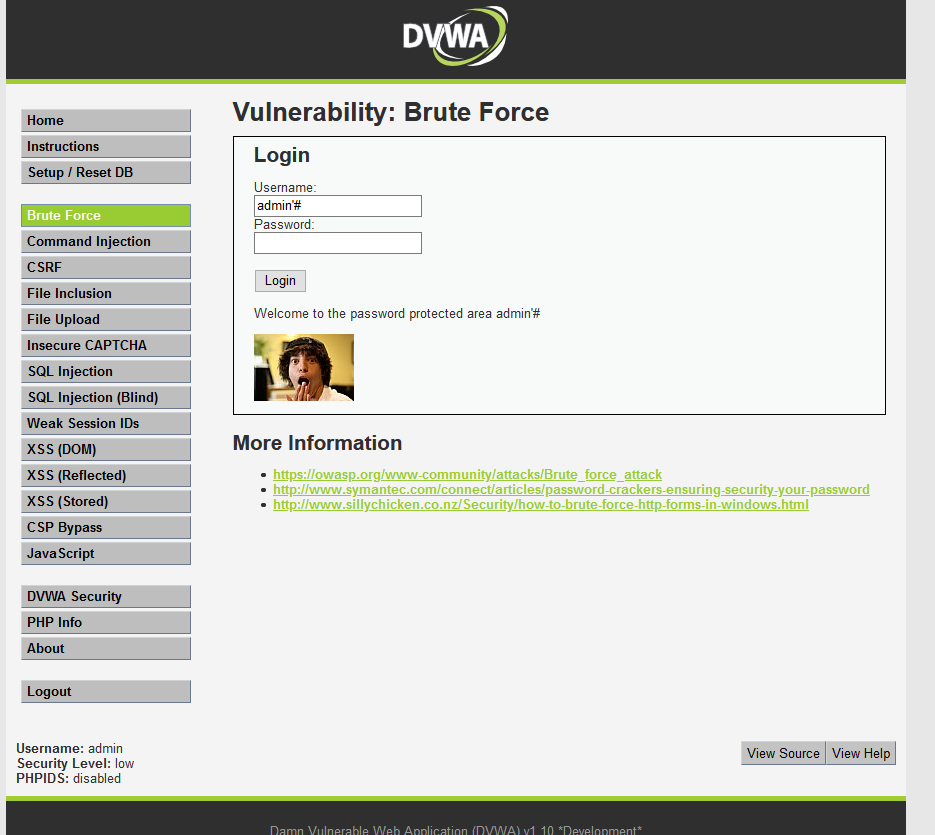Go to Instructions page

click(105, 147)
